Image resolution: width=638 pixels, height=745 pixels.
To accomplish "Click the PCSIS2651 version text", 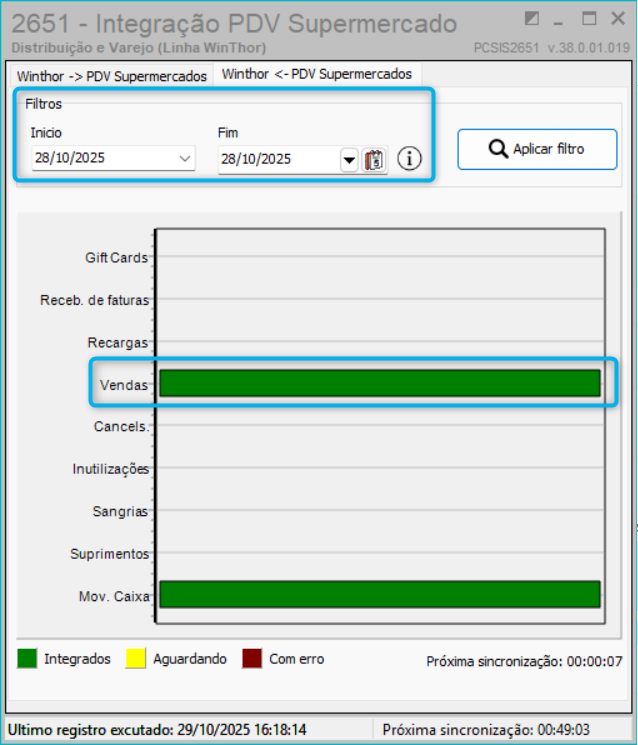I will [x=552, y=48].
